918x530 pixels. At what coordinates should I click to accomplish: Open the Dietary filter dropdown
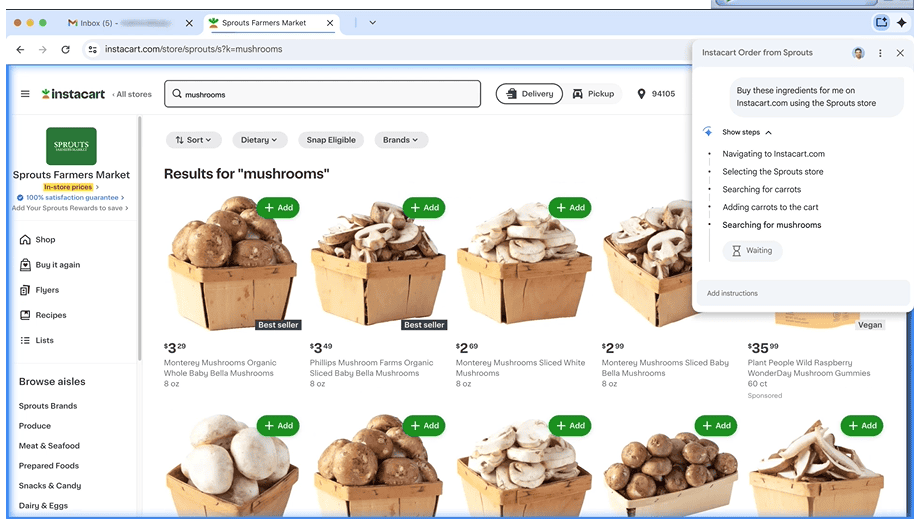(259, 140)
